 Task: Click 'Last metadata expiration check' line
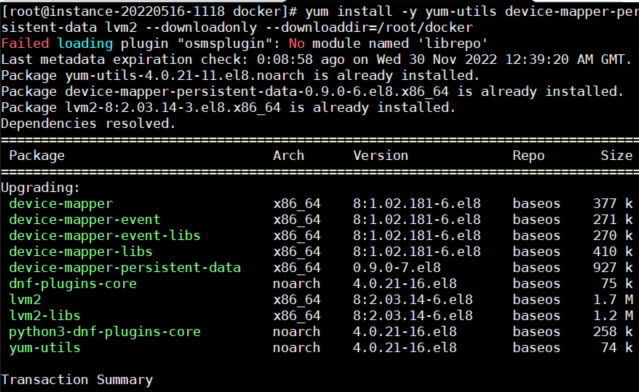317,59
